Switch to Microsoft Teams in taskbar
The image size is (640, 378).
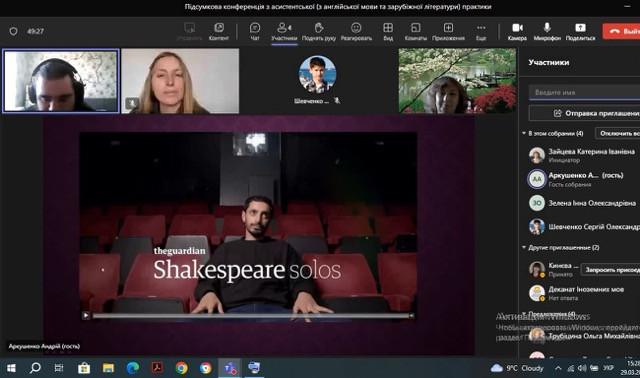(230, 368)
